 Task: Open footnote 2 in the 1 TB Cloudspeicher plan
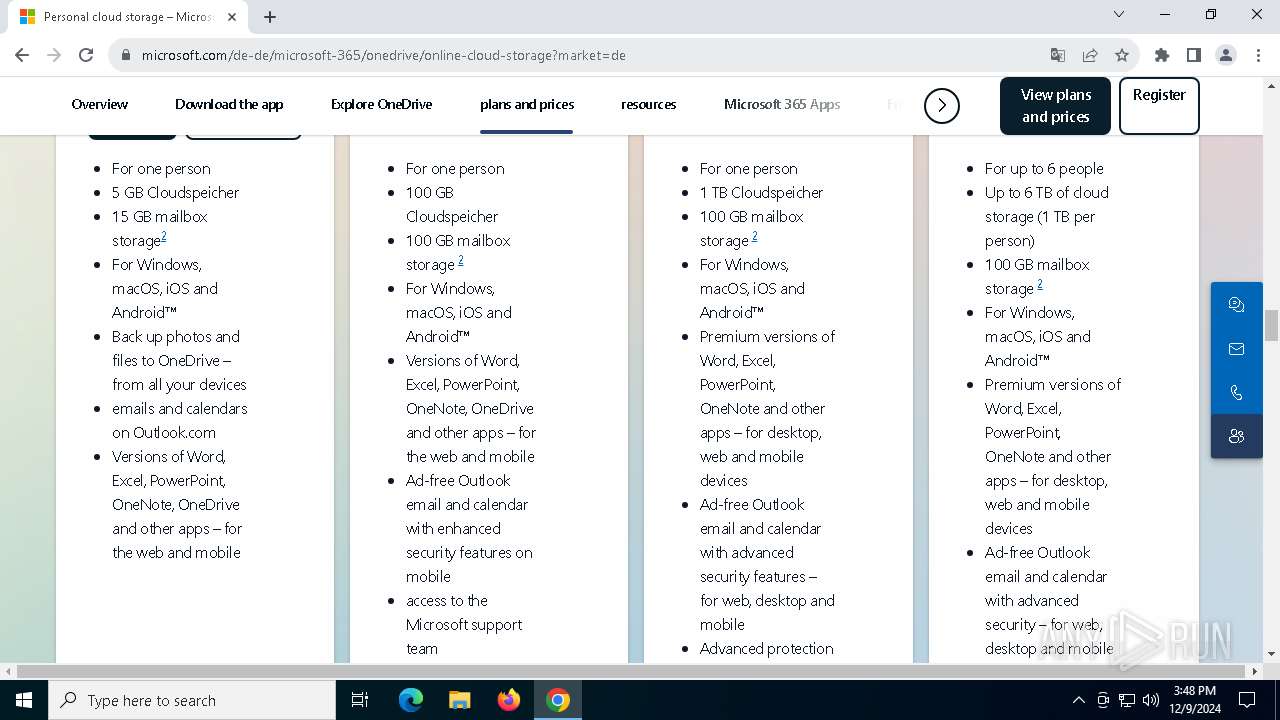coord(754,237)
